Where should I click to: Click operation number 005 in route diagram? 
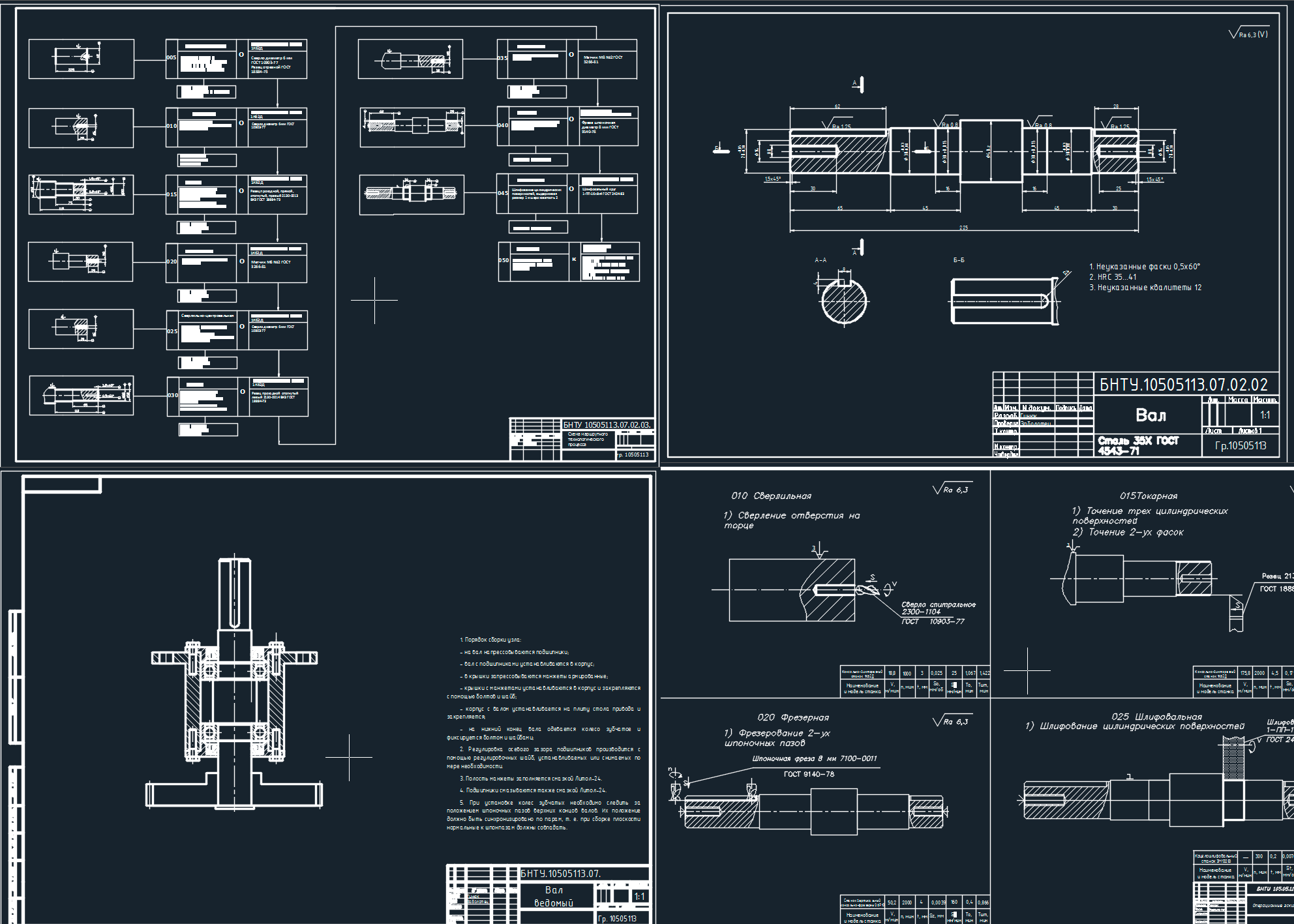pos(171,57)
